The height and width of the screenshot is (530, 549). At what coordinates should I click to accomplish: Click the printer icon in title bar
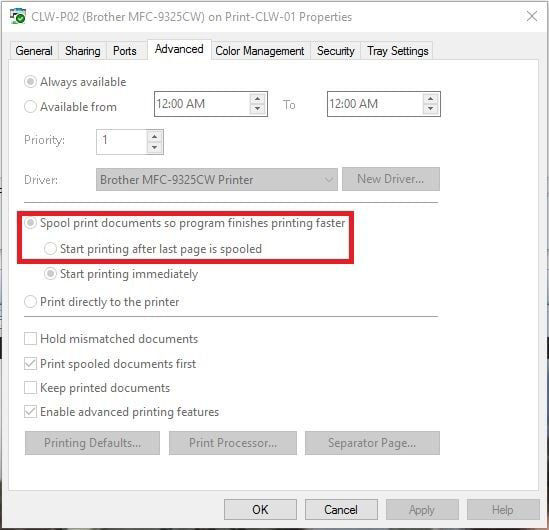17,16
